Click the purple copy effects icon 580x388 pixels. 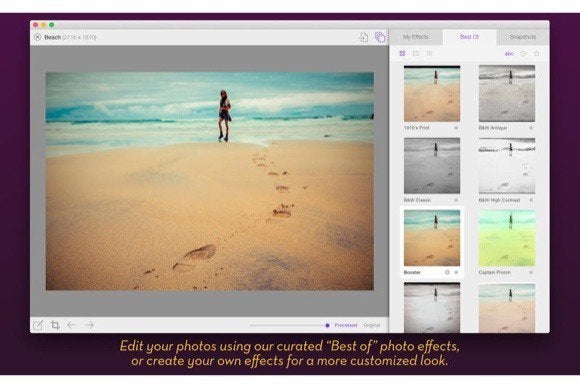[x=380, y=37]
